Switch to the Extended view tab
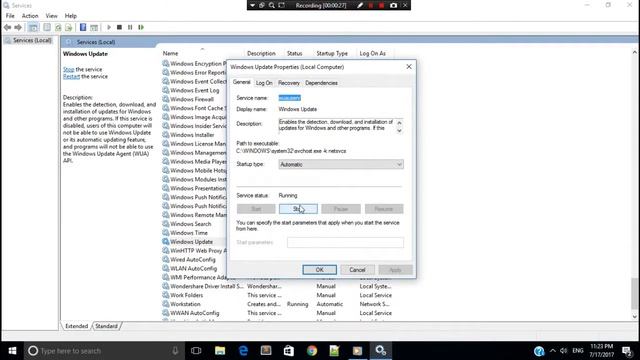This screenshot has height=360, width=640. click(x=76, y=326)
